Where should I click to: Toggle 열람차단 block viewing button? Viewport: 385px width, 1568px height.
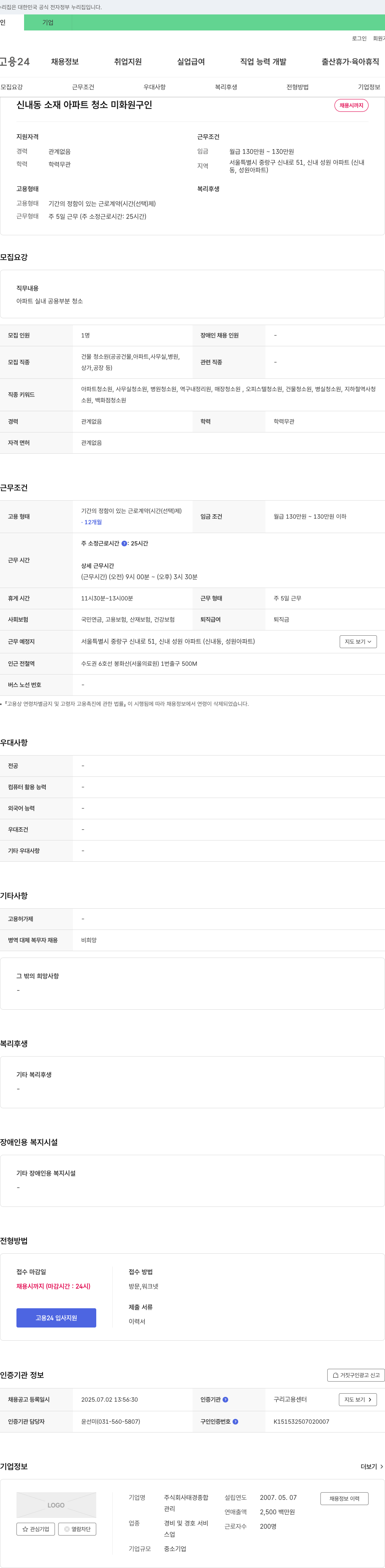pos(77,1529)
